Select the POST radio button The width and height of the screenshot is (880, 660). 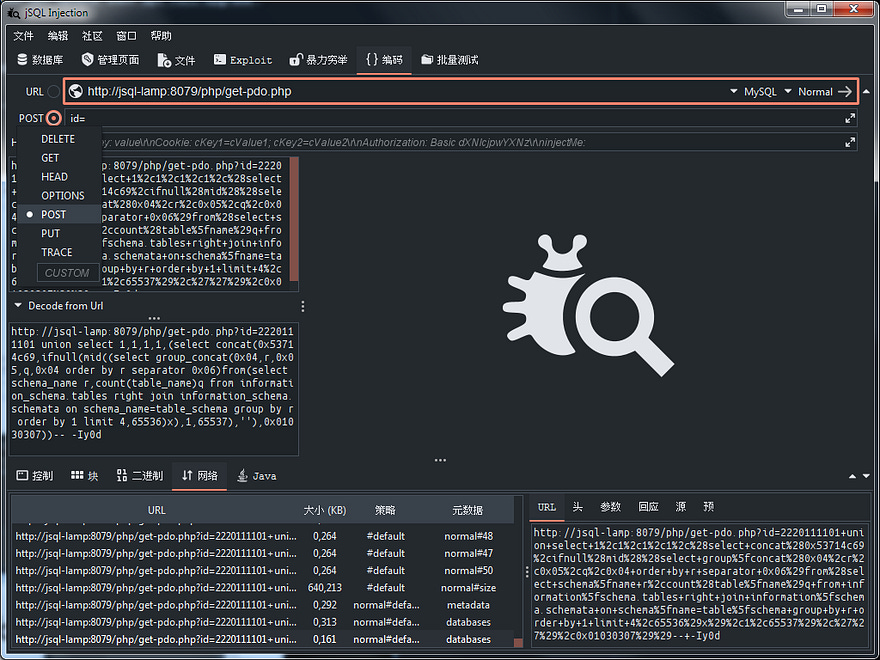(53, 118)
